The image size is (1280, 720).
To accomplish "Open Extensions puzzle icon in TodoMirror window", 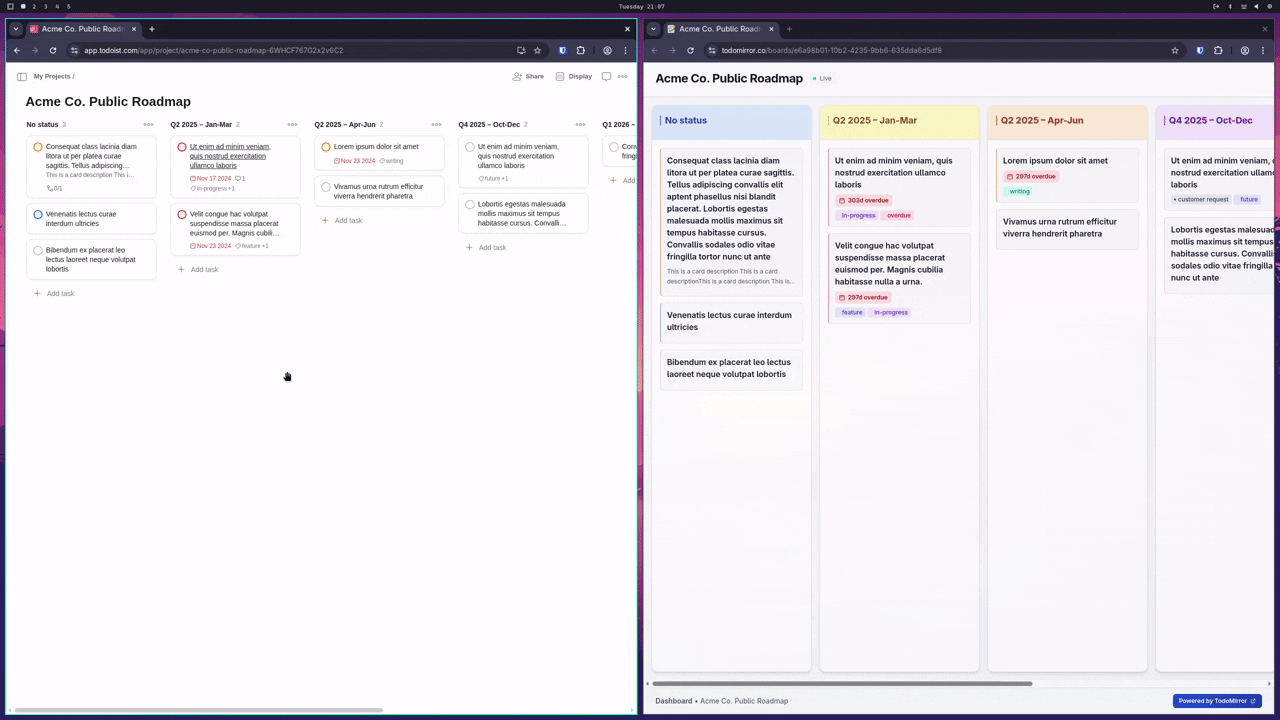I will pos(1218,50).
